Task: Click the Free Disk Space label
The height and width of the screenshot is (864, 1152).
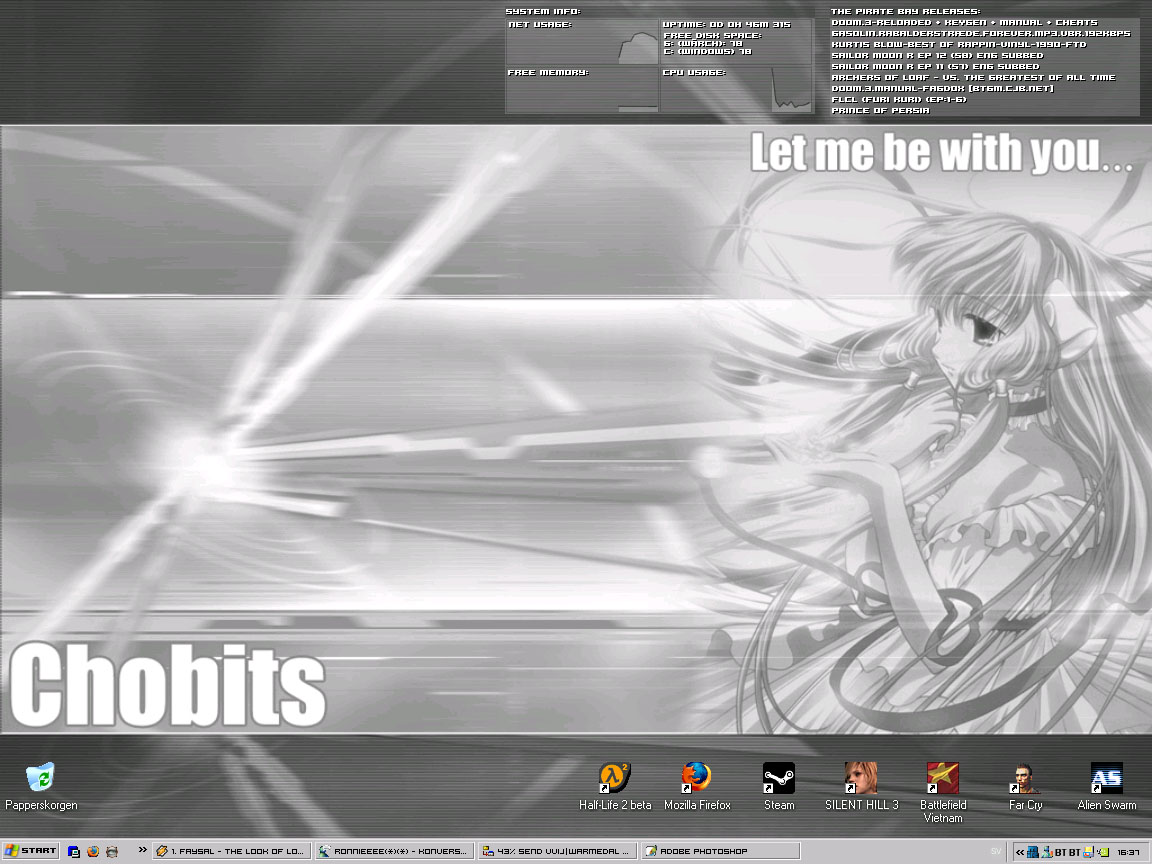Action: (712, 35)
